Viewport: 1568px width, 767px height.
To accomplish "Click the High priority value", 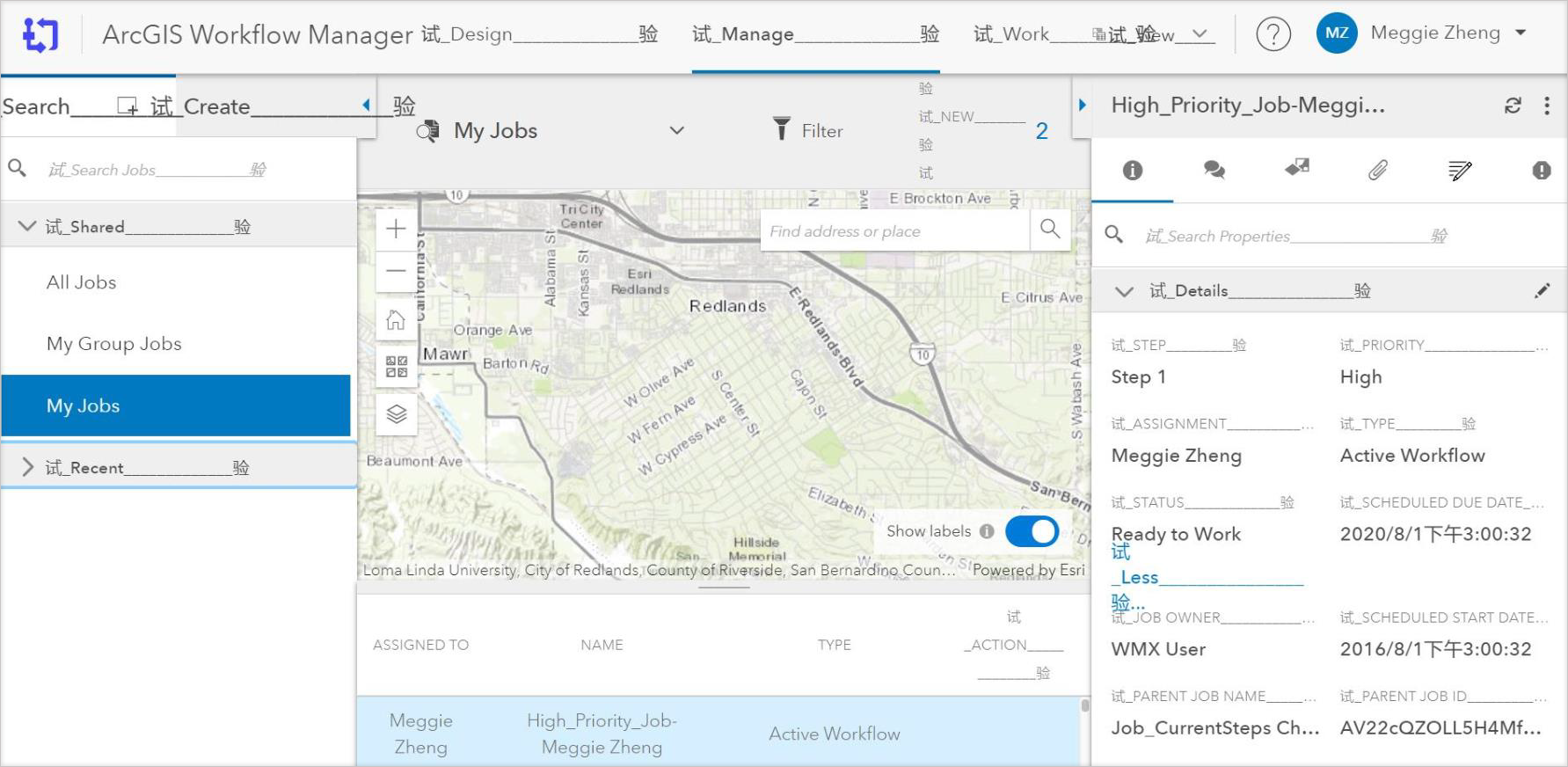I will [1360, 377].
